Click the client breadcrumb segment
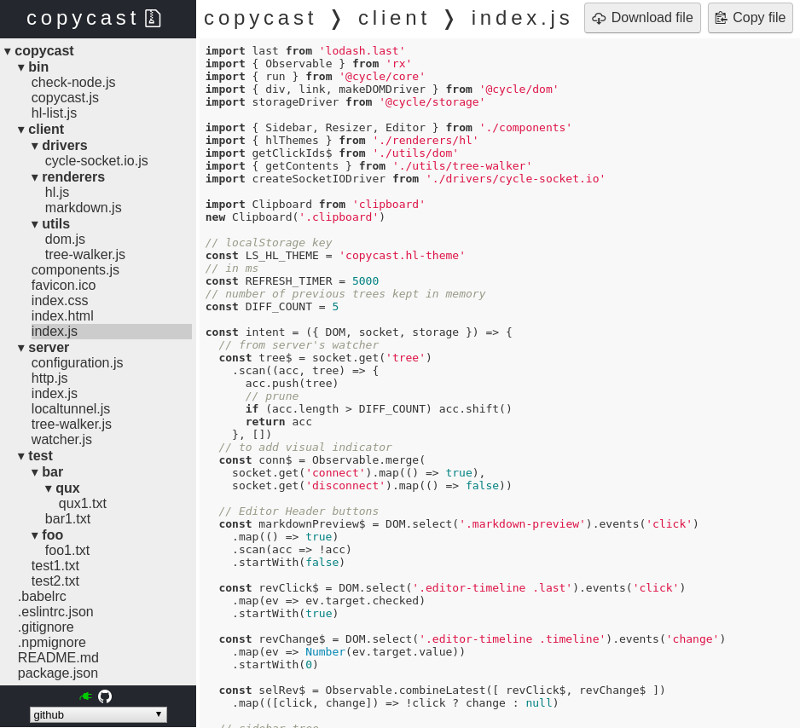Screen dimensions: 800x728 click(x=393, y=18)
